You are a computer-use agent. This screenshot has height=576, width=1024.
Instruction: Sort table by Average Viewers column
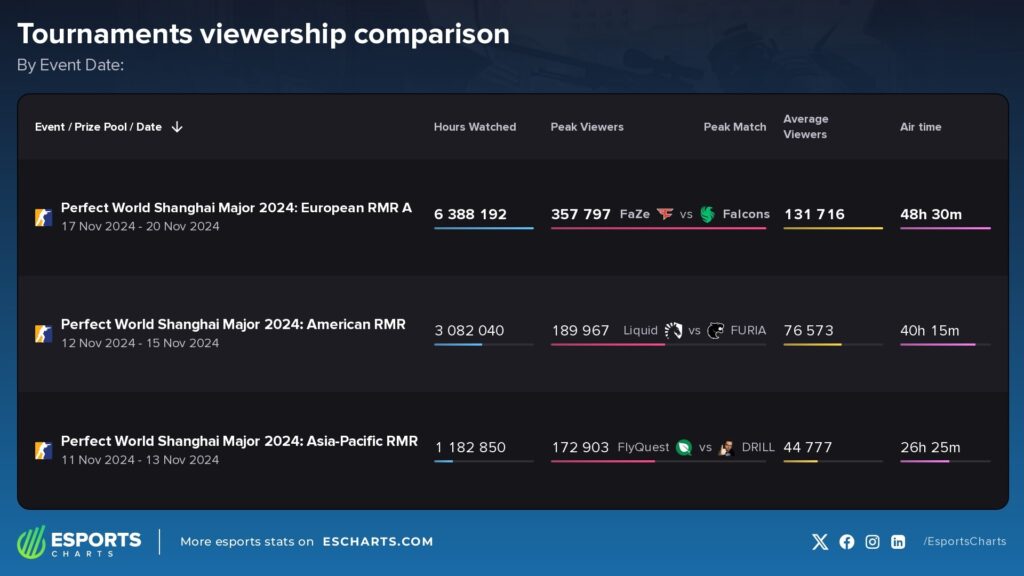(806, 127)
